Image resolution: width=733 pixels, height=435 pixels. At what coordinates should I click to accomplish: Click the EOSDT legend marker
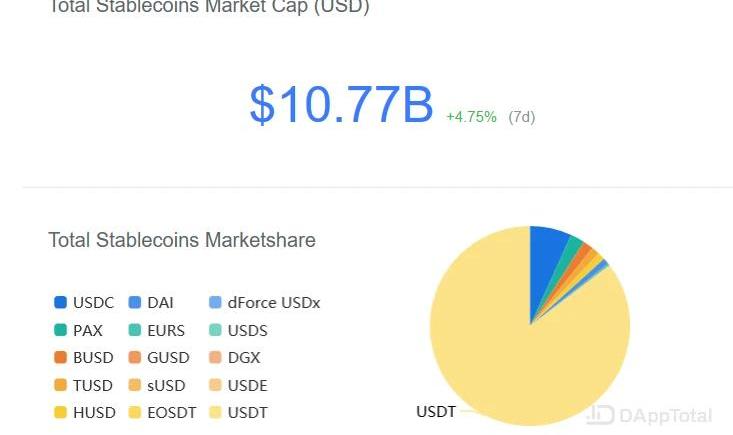click(x=135, y=413)
